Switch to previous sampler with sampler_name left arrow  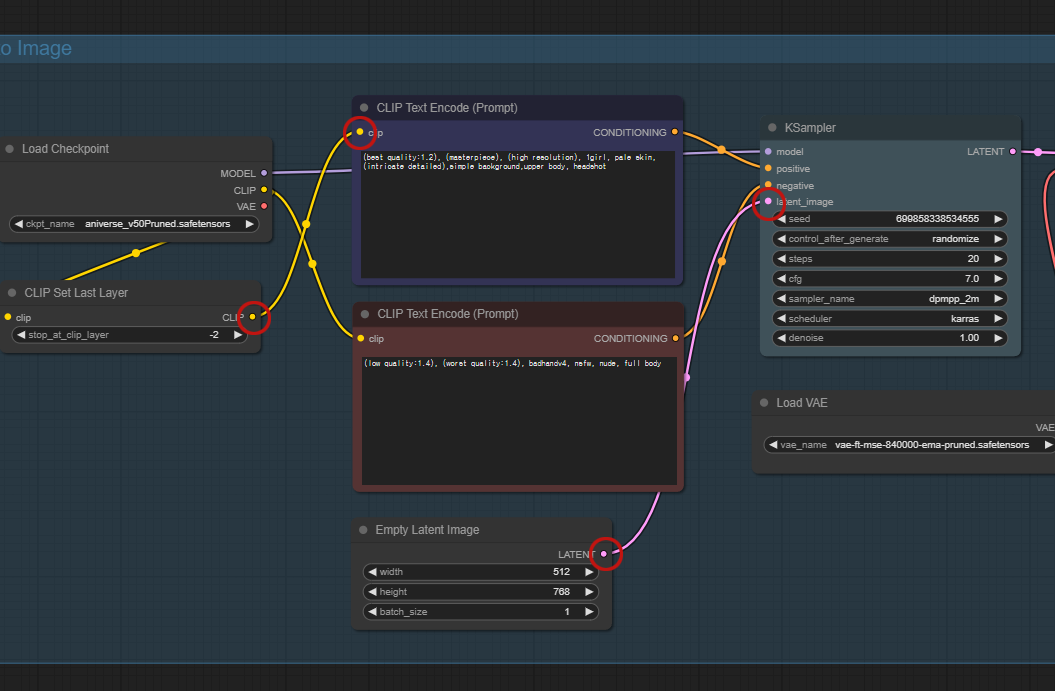781,299
